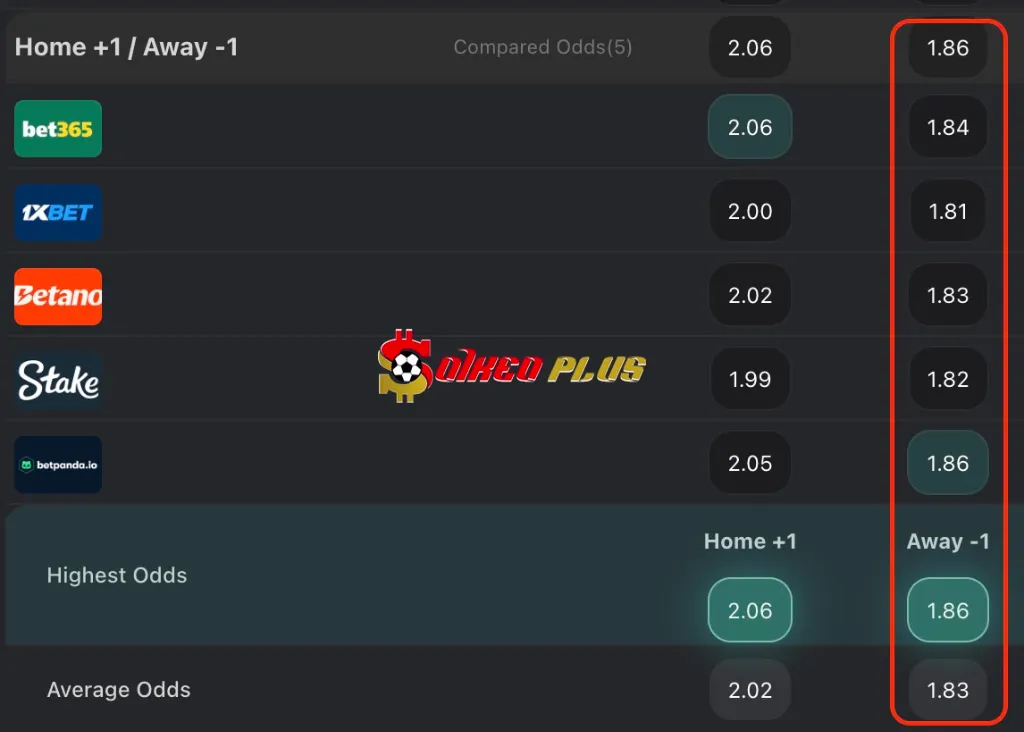Viewport: 1024px width, 732px height.
Task: Select the Home +1 / Away -1 header
Action: 126,46
